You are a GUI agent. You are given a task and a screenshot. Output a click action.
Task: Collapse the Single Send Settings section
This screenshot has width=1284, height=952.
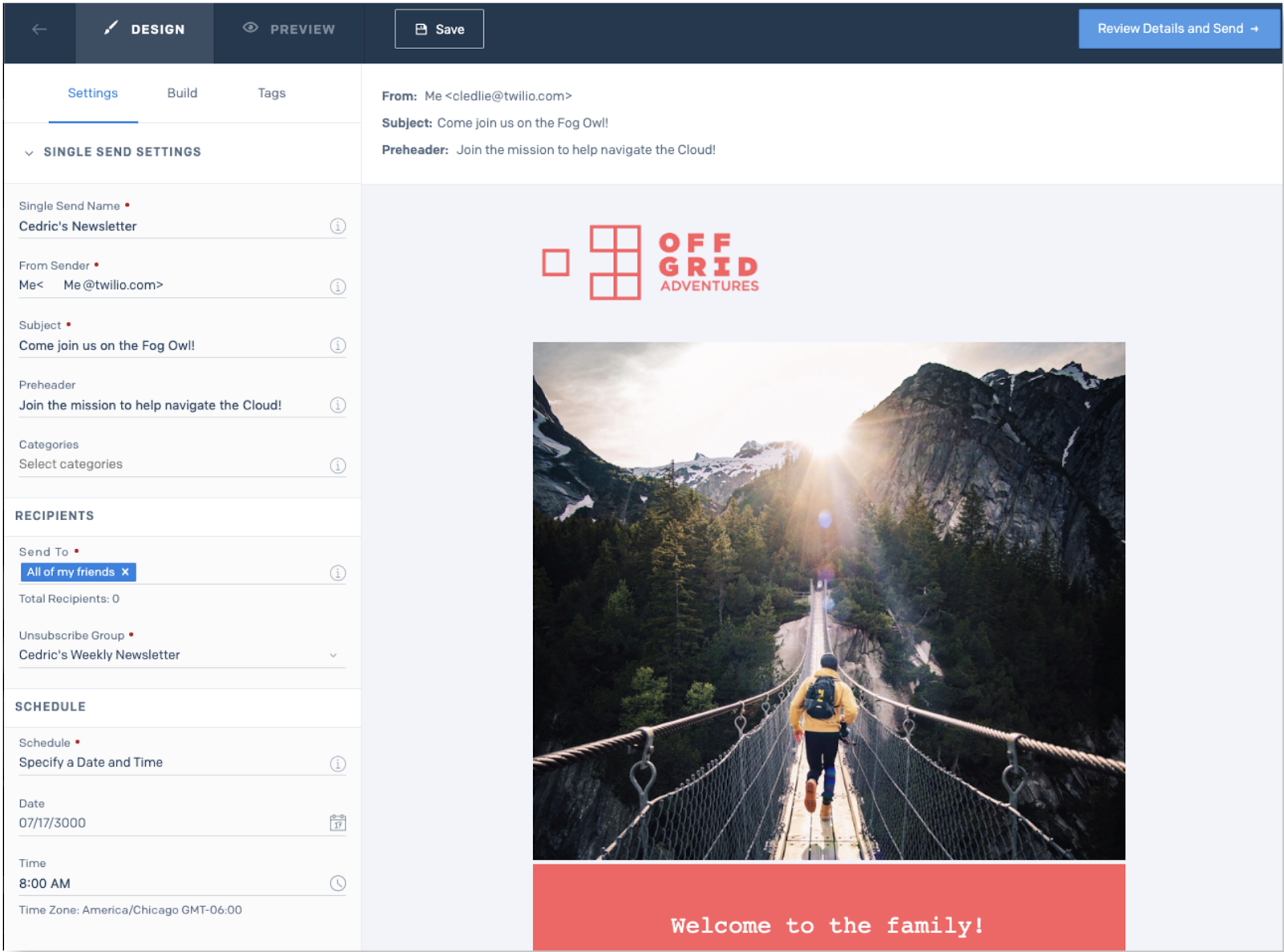[x=29, y=152]
